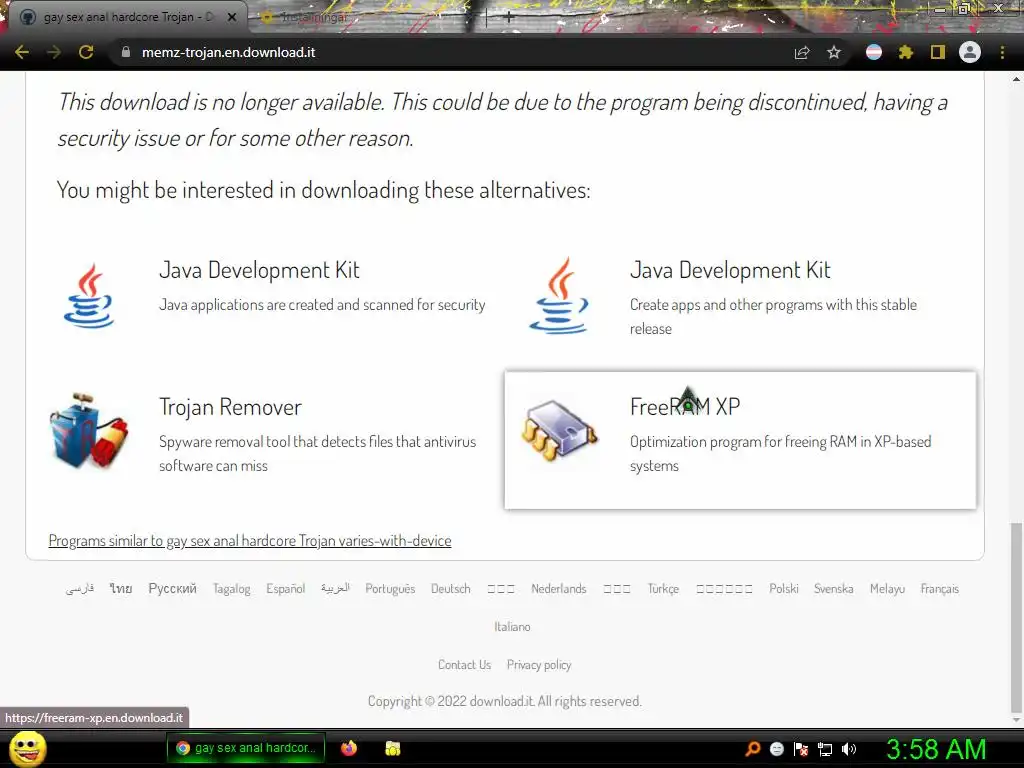The image size is (1024, 768).
Task: Open Chrome's three-dot menu
Action: pos(1002,52)
